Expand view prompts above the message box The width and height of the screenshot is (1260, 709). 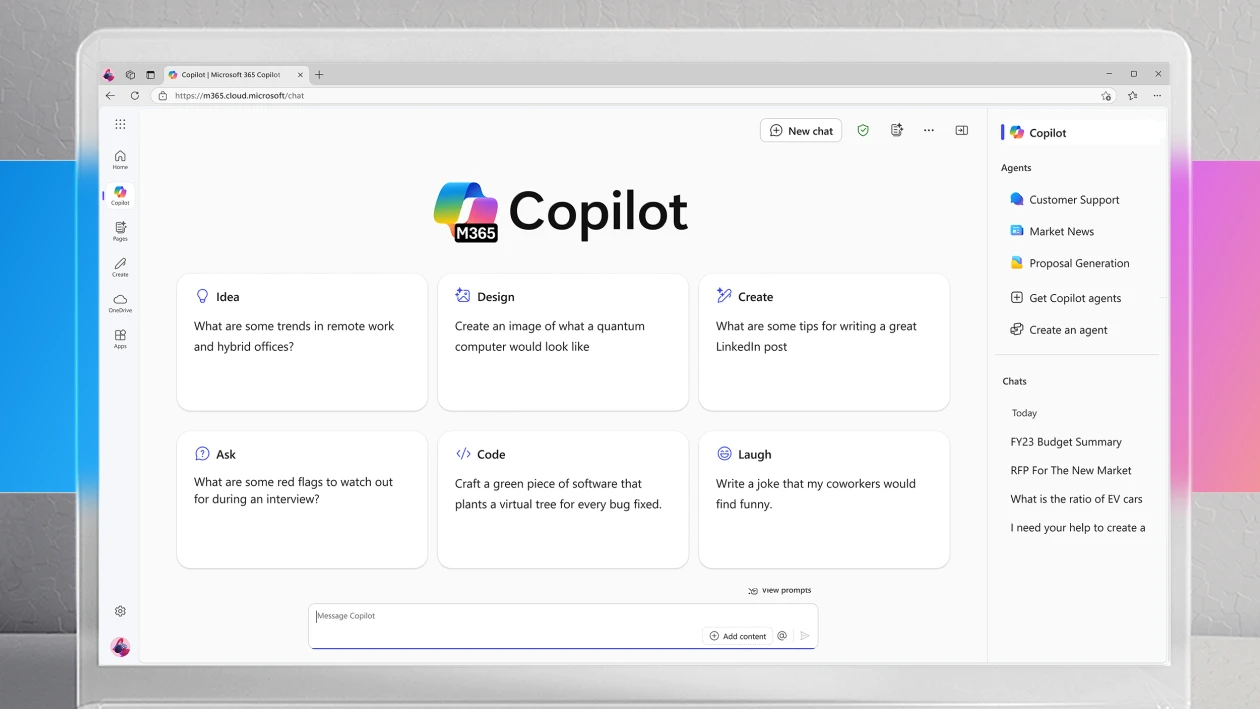780,590
